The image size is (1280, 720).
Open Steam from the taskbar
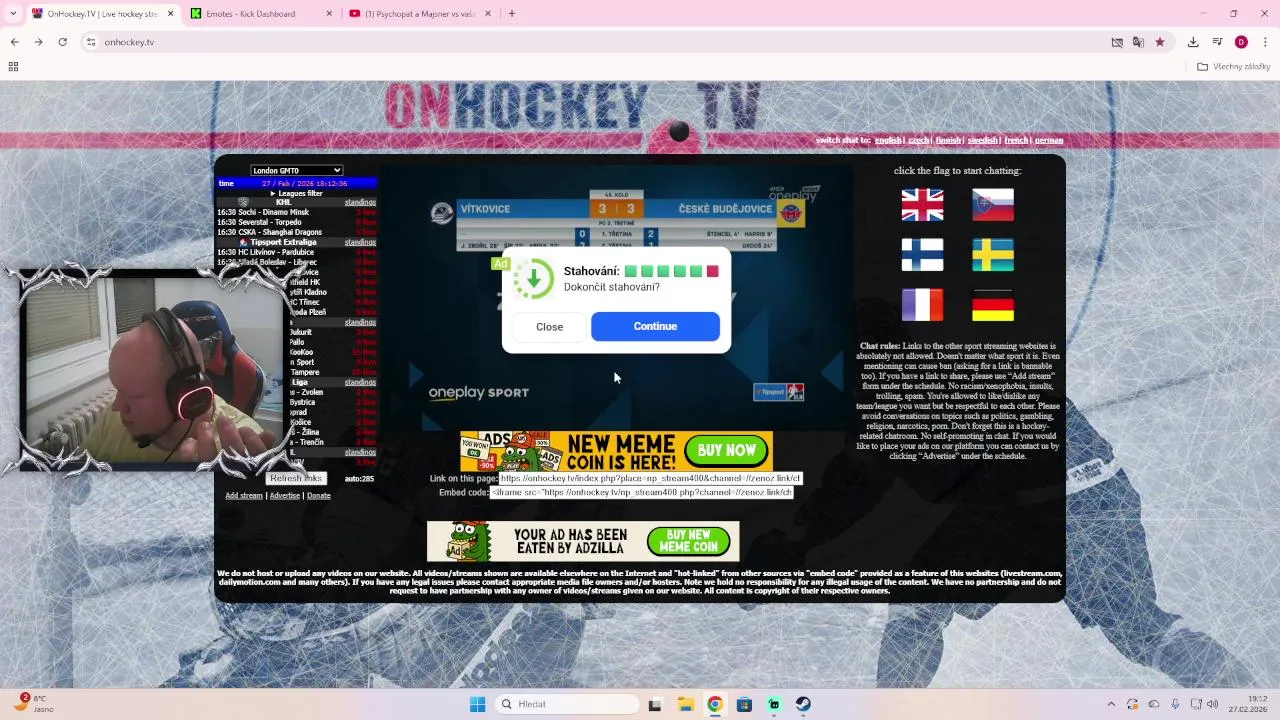tap(803, 704)
